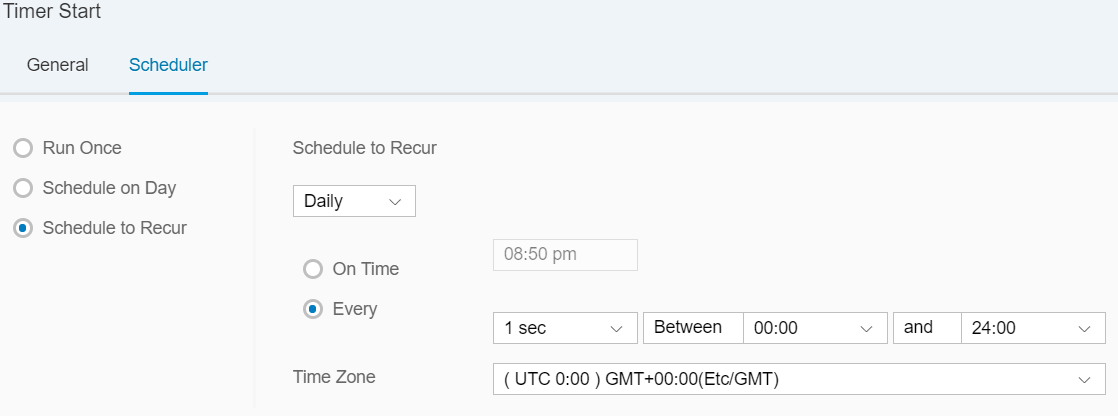Viewport: 1118px width, 416px height.
Task: Select the Schedule to Recur radio button
Action: coord(23,228)
